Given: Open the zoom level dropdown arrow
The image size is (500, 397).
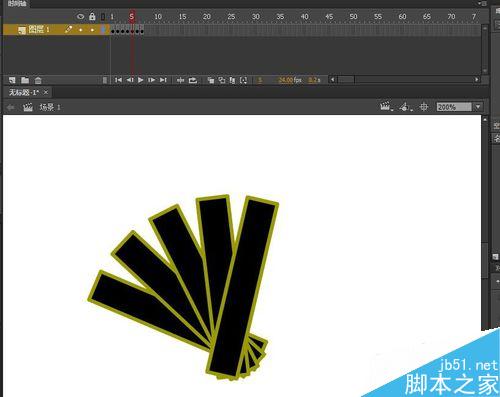Looking at the screenshot, I should [x=478, y=107].
